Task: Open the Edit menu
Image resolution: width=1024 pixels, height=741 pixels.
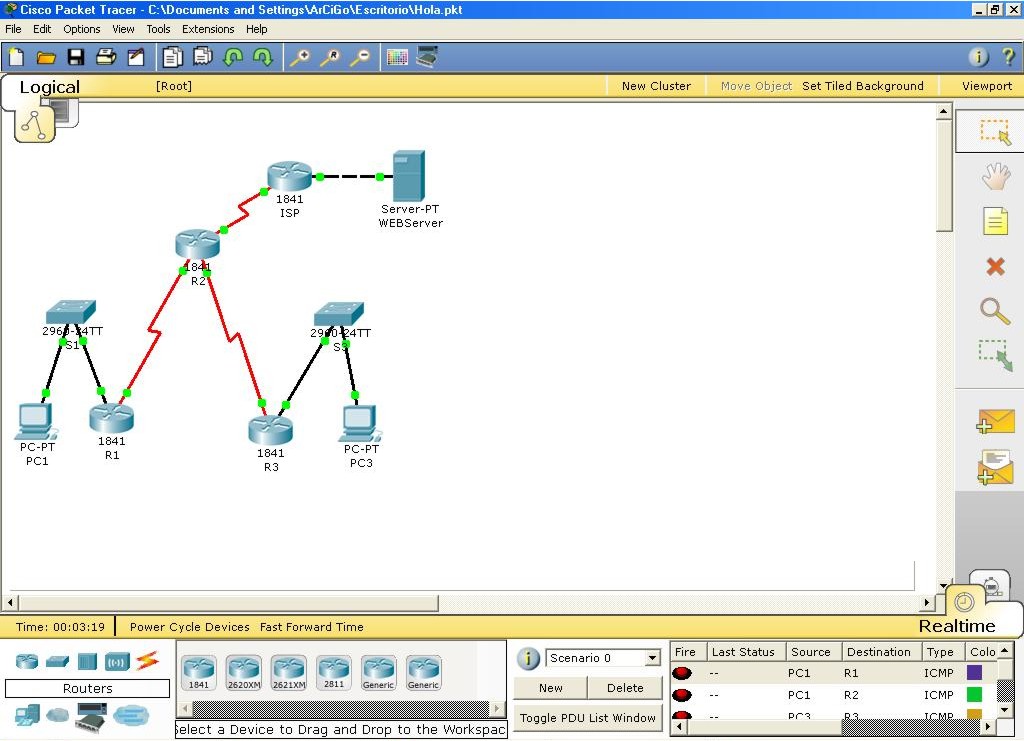Action: 42,29
